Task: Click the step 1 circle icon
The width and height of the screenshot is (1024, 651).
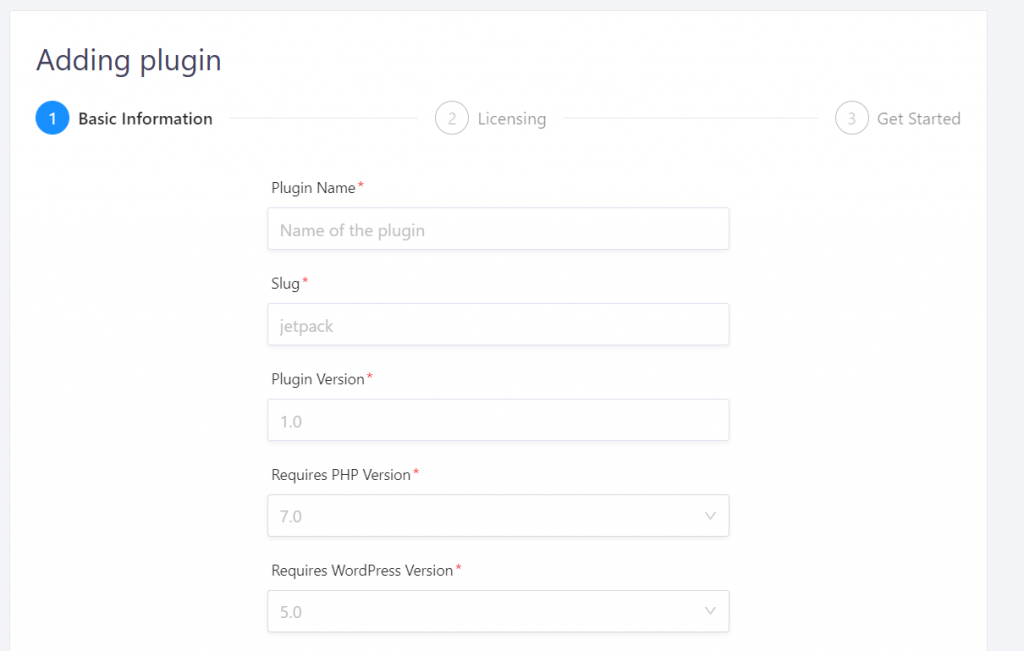Action: point(52,118)
